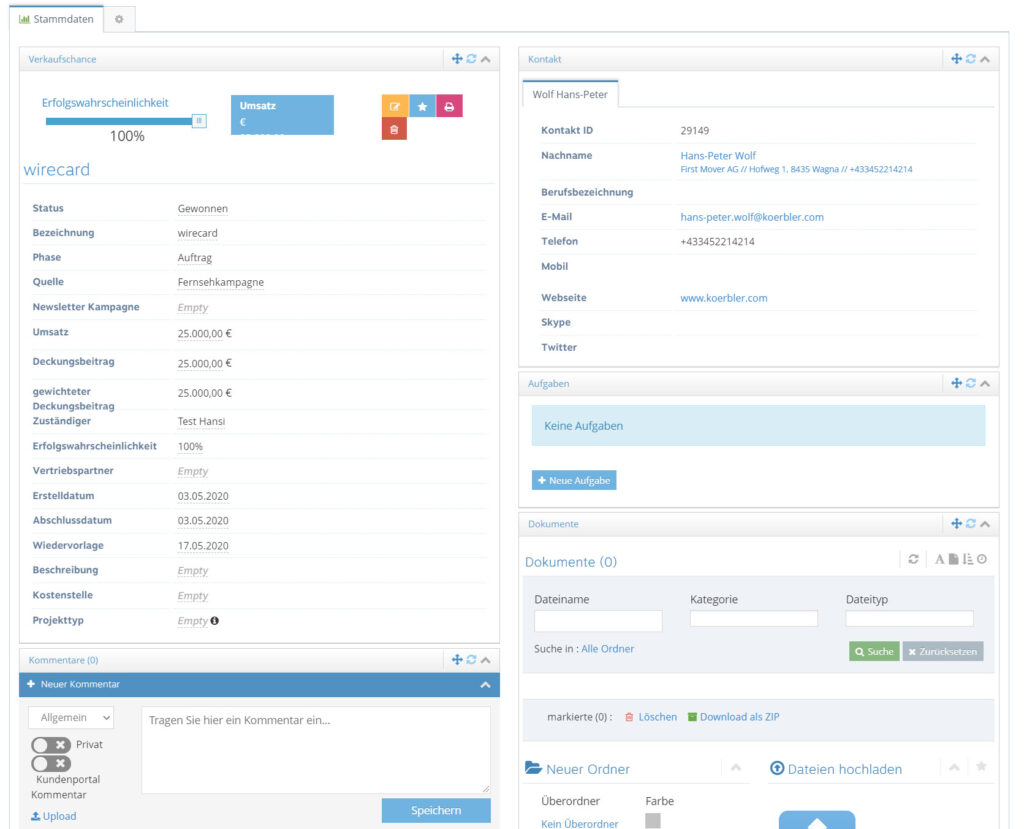Select the Wolf Hans-Peter contact tab
1024x829 pixels.
click(570, 94)
